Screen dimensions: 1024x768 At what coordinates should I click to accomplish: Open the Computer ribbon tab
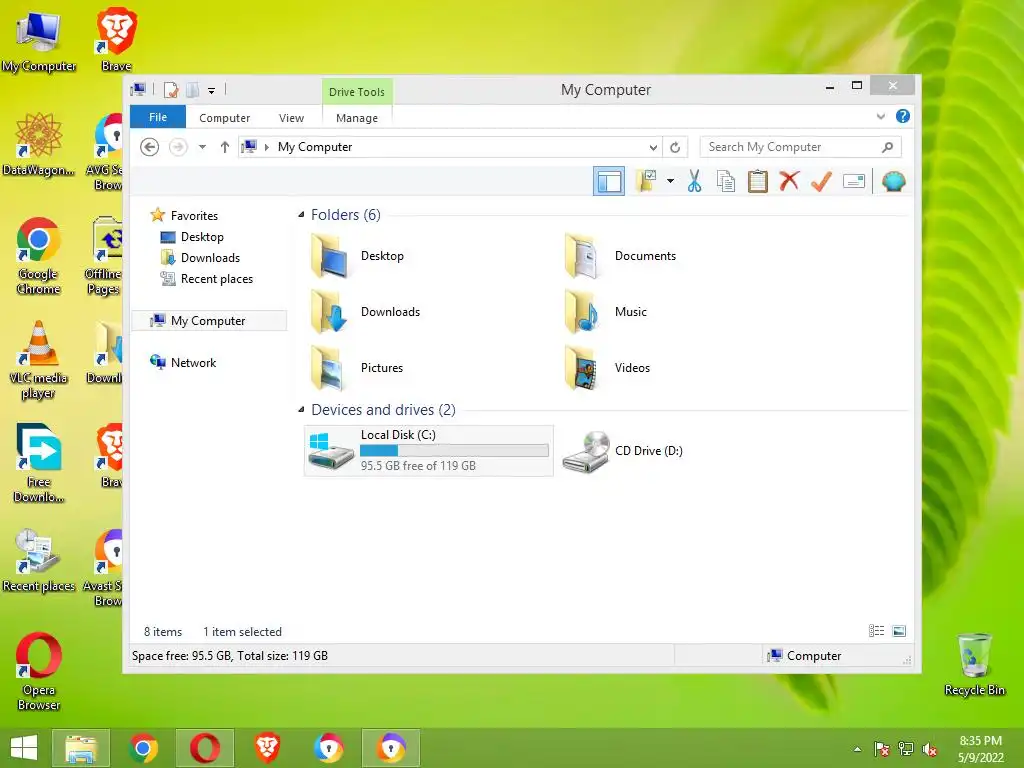(225, 118)
